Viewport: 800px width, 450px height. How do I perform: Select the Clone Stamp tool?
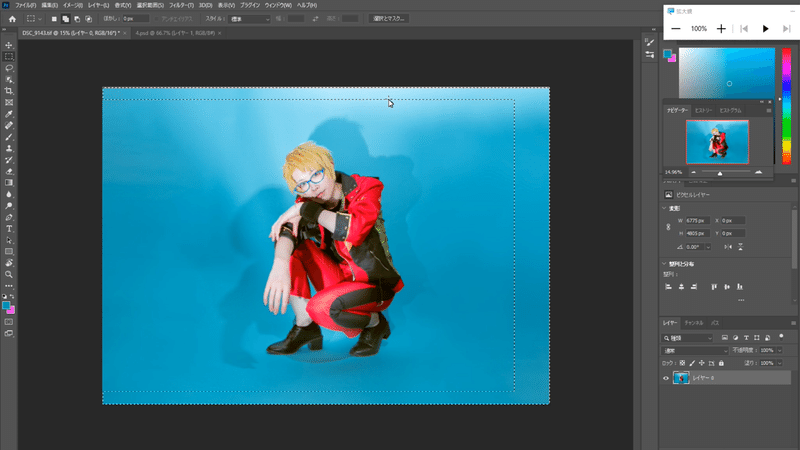[x=9, y=148]
